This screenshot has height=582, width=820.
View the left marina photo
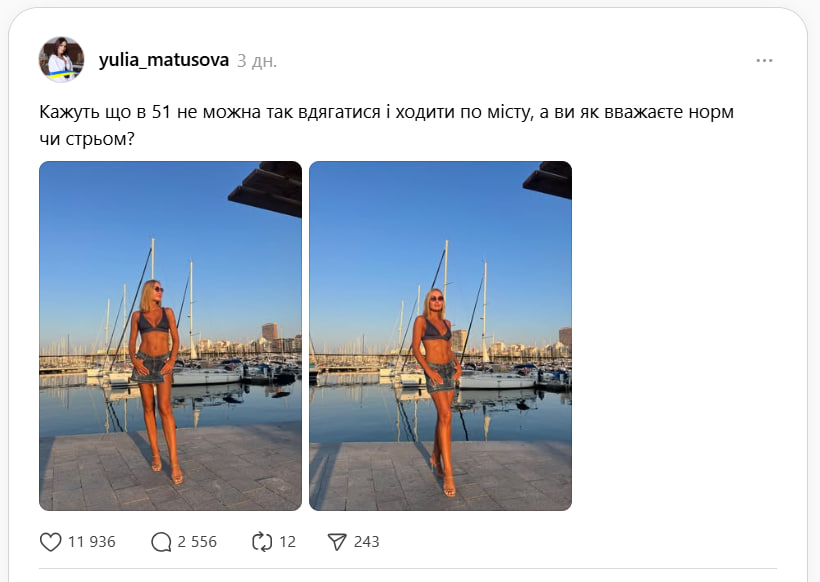coord(170,336)
